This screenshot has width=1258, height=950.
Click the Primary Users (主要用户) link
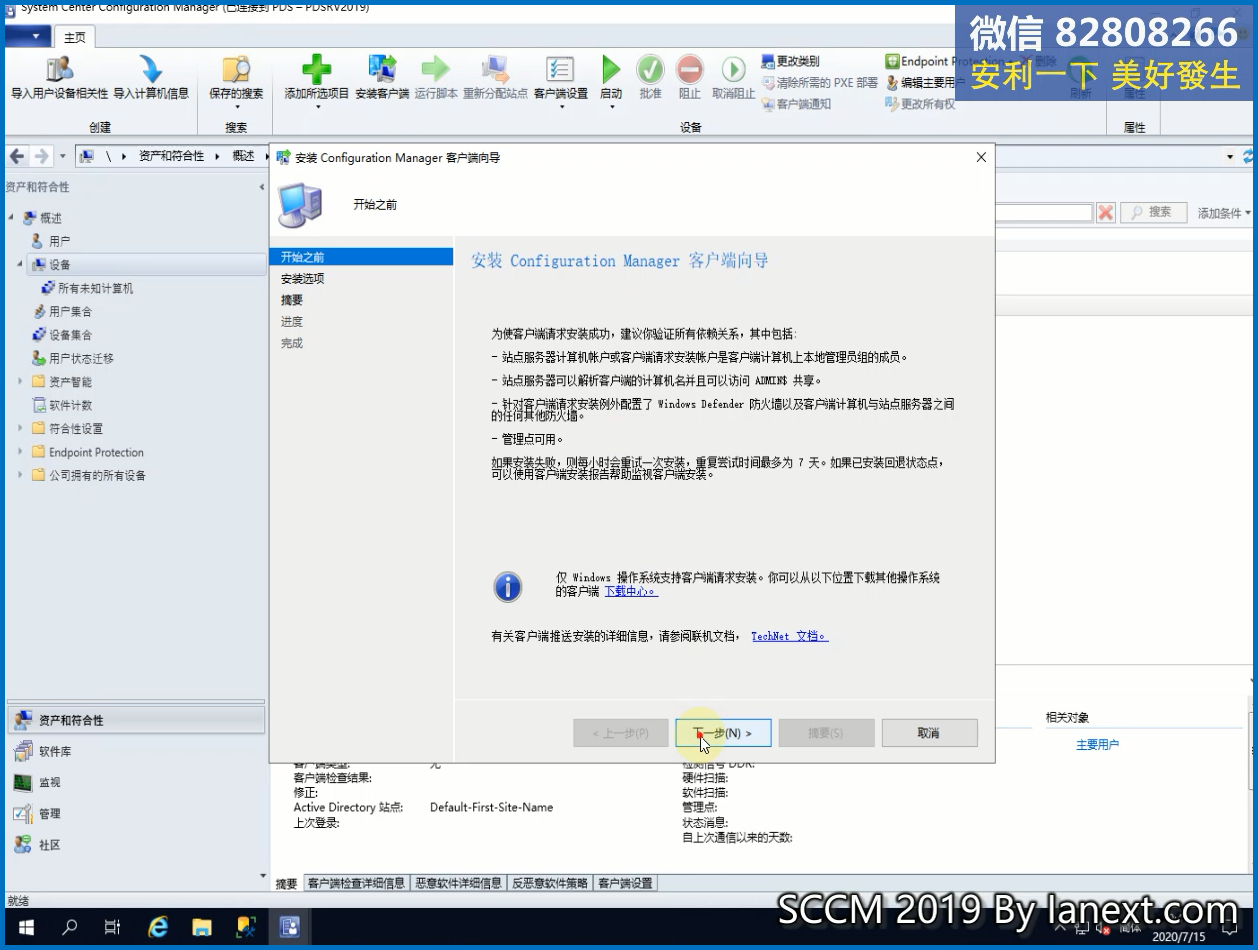1097,745
